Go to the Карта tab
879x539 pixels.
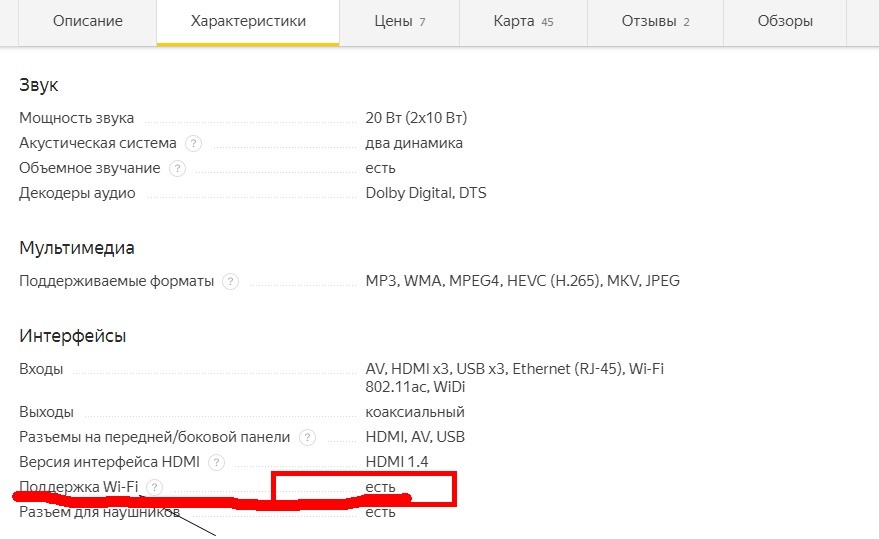point(523,21)
